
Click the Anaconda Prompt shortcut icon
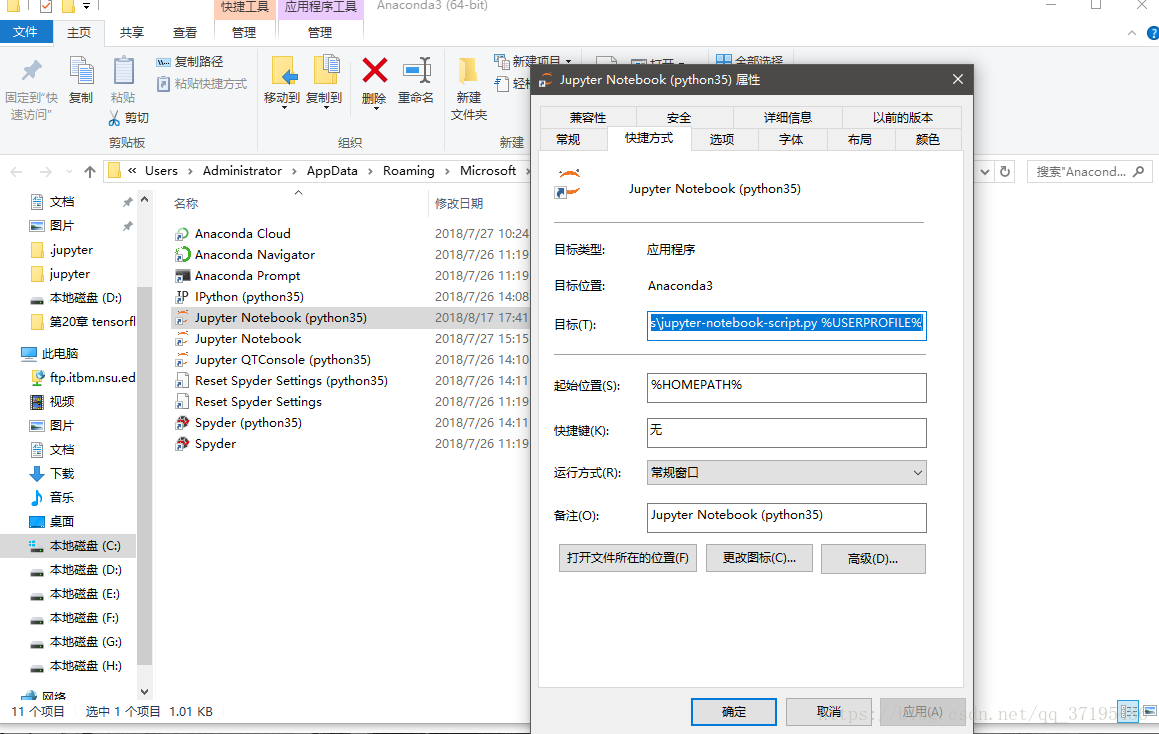(x=182, y=276)
